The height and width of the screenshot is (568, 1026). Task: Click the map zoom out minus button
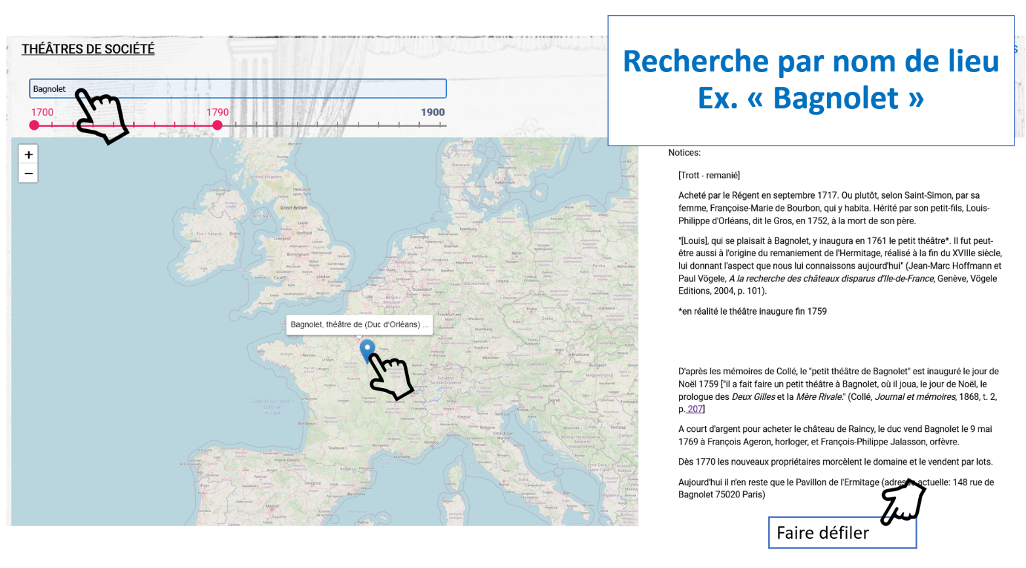29,174
